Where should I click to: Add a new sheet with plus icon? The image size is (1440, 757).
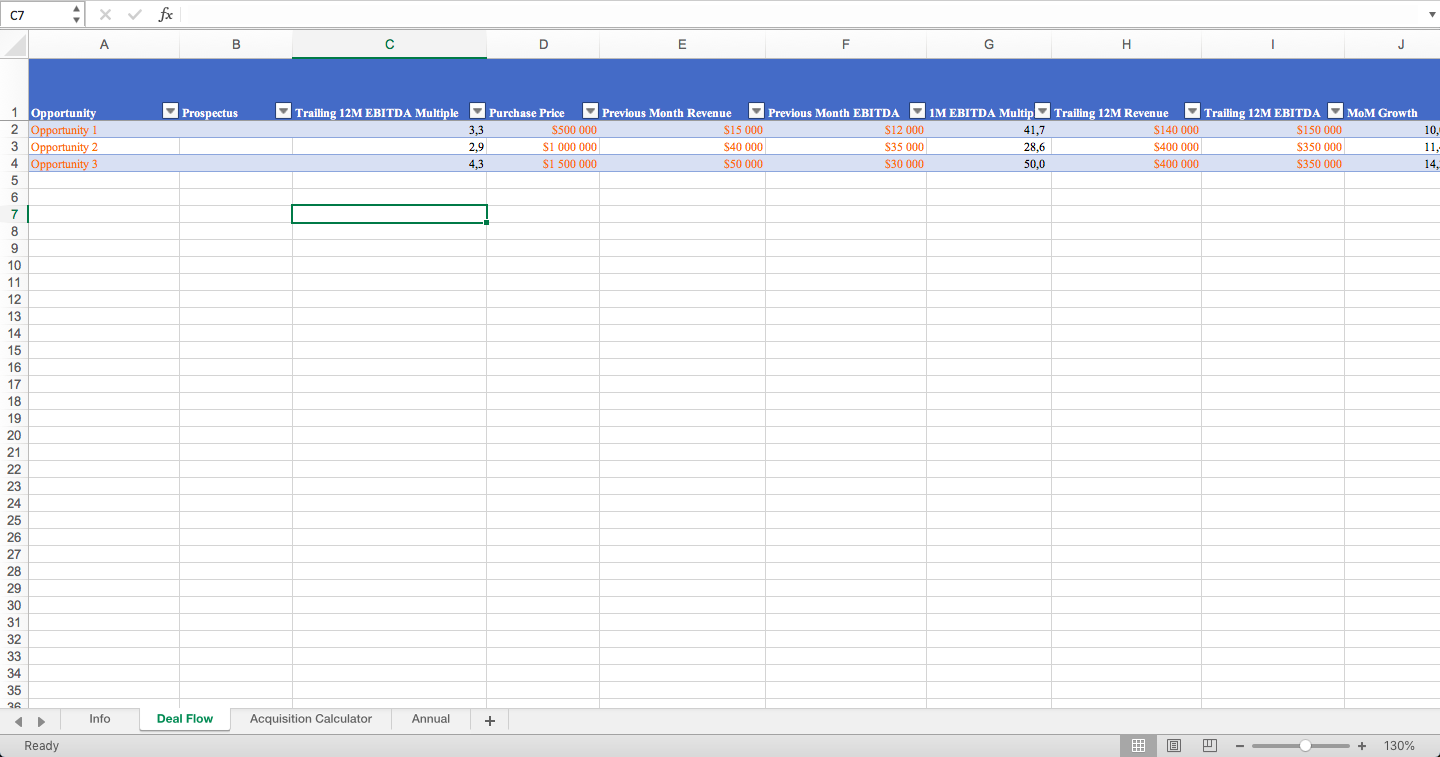(x=490, y=720)
